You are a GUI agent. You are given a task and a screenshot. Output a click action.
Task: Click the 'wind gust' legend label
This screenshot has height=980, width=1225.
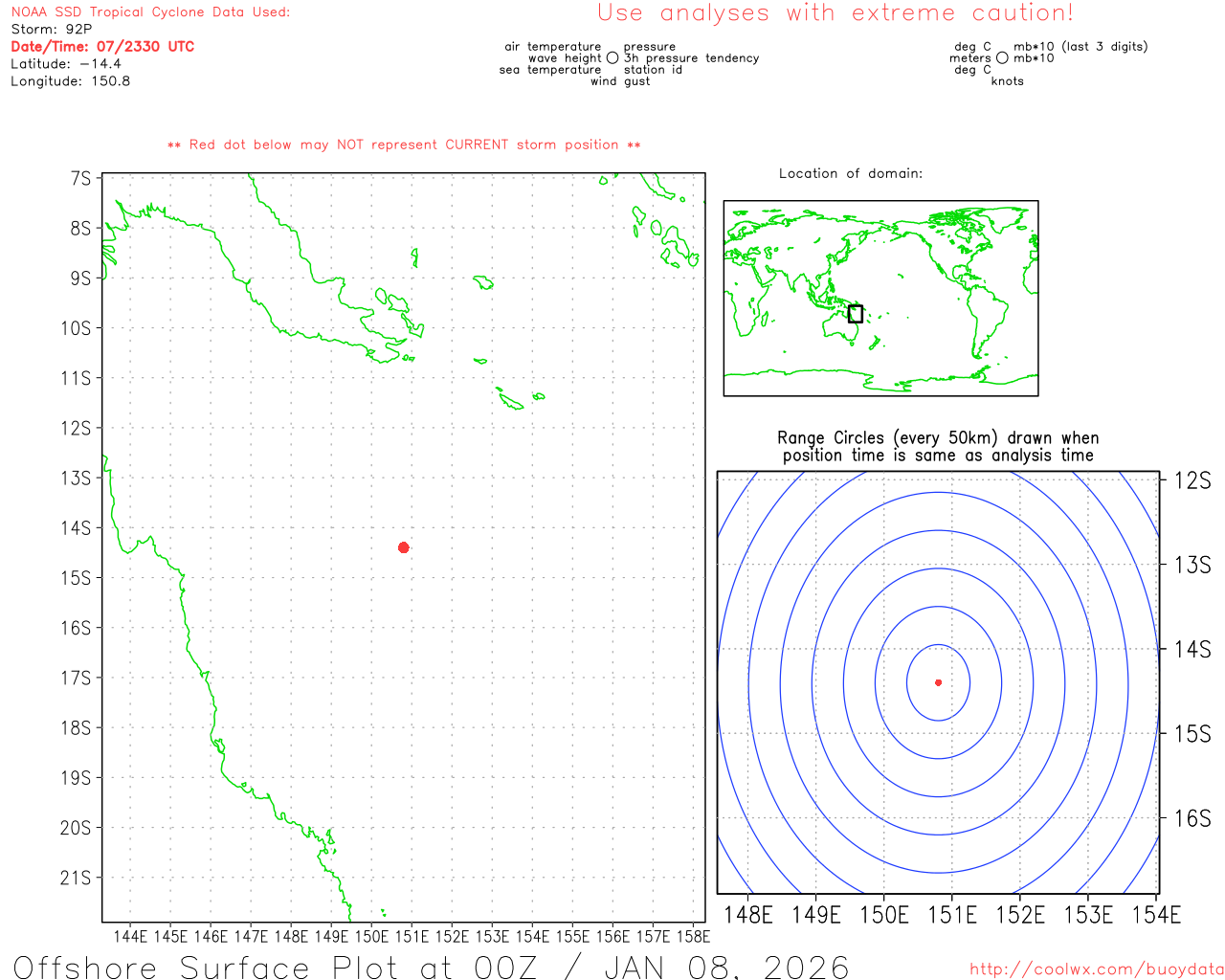620,81
